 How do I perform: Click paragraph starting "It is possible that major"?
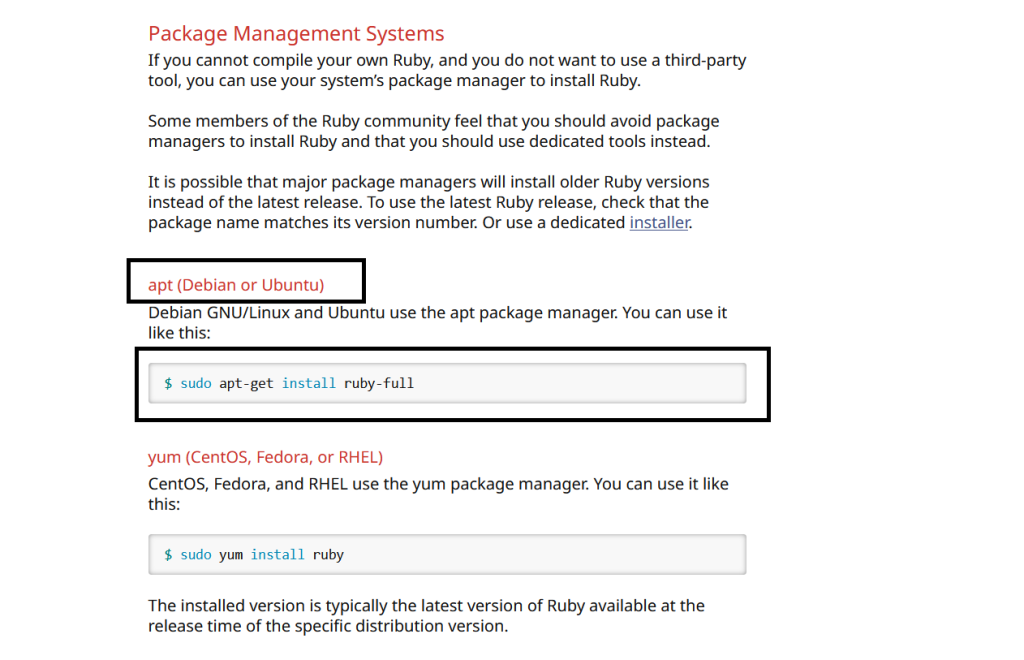point(428,202)
